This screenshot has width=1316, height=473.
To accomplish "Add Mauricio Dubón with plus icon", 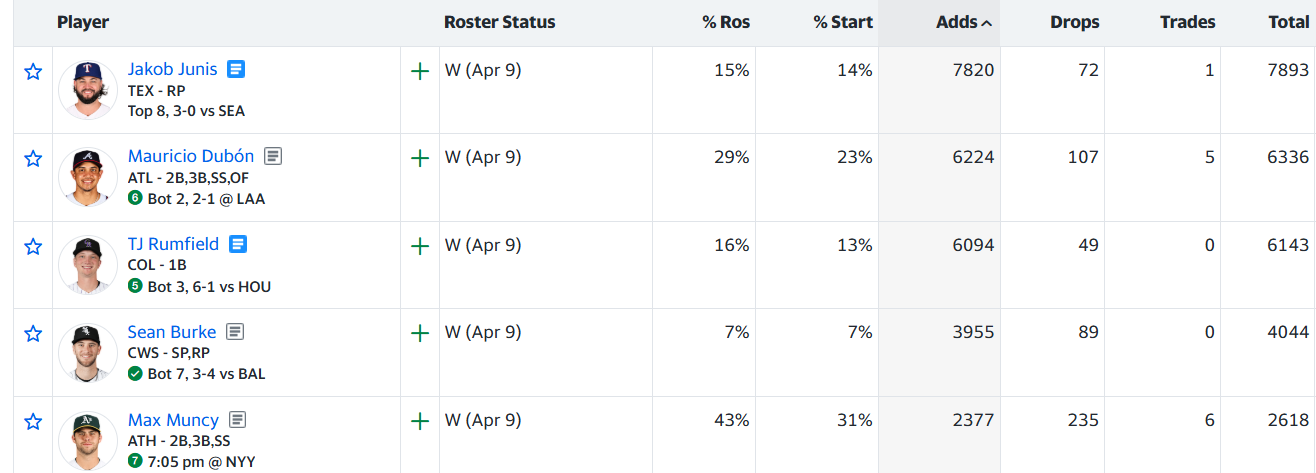I will click(x=421, y=158).
